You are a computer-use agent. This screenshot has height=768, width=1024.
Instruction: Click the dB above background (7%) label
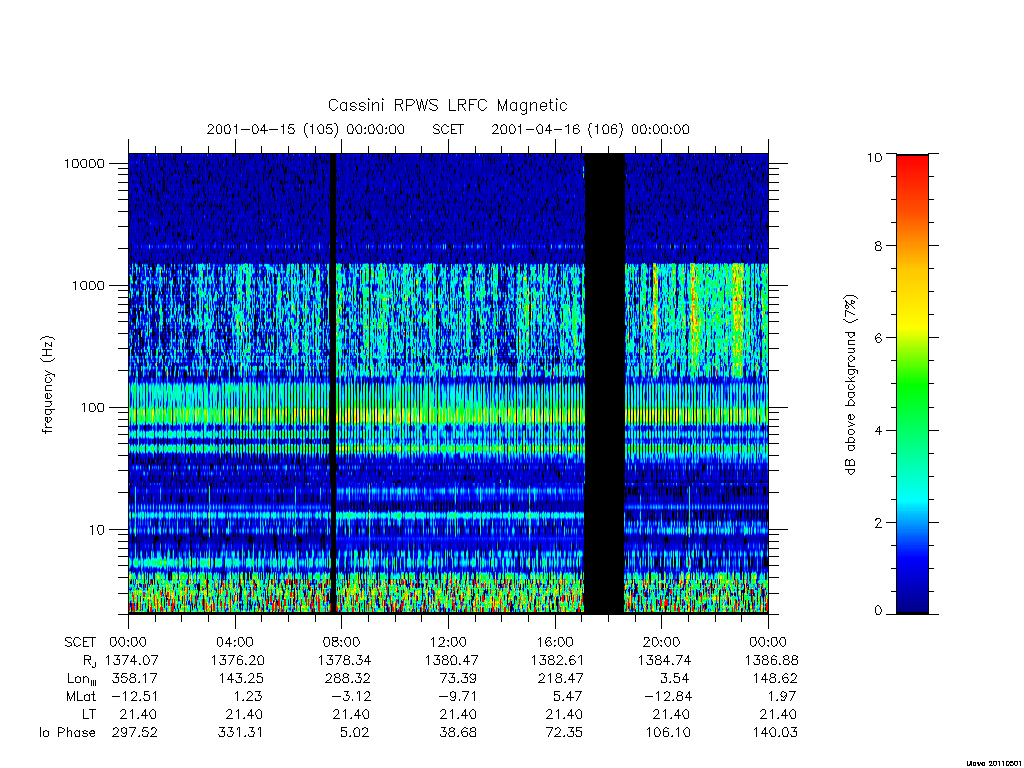click(850, 385)
